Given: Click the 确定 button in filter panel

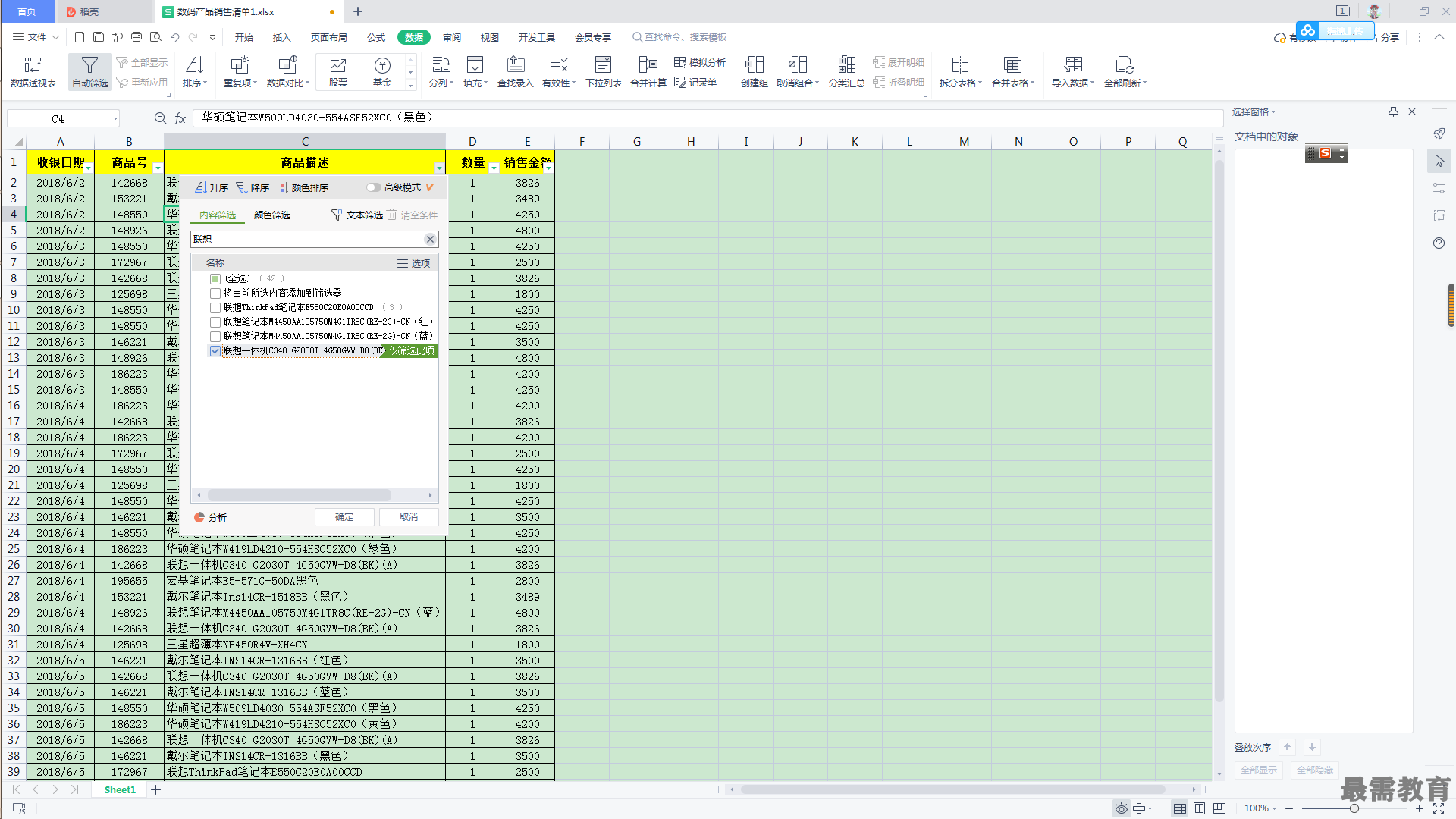Looking at the screenshot, I should (x=344, y=517).
